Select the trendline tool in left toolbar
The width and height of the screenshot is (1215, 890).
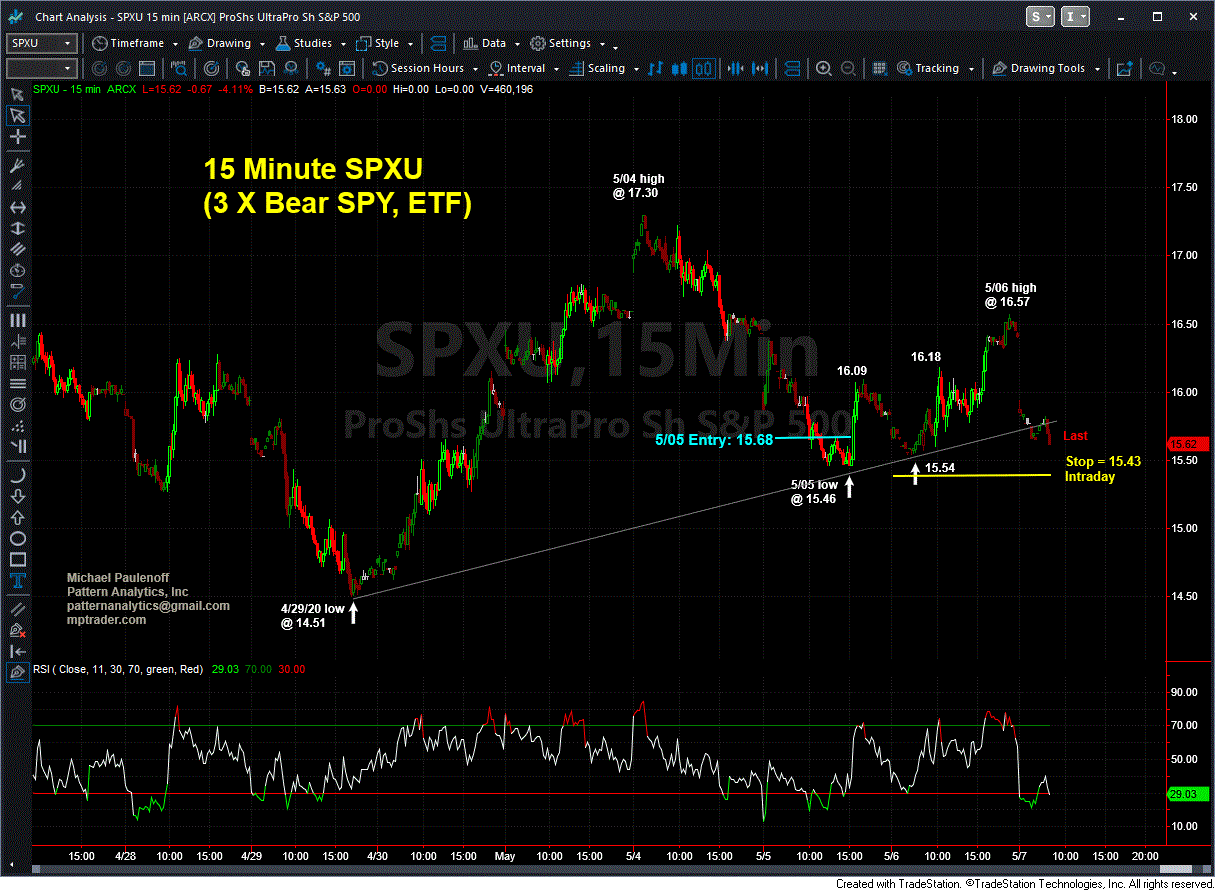(16, 608)
